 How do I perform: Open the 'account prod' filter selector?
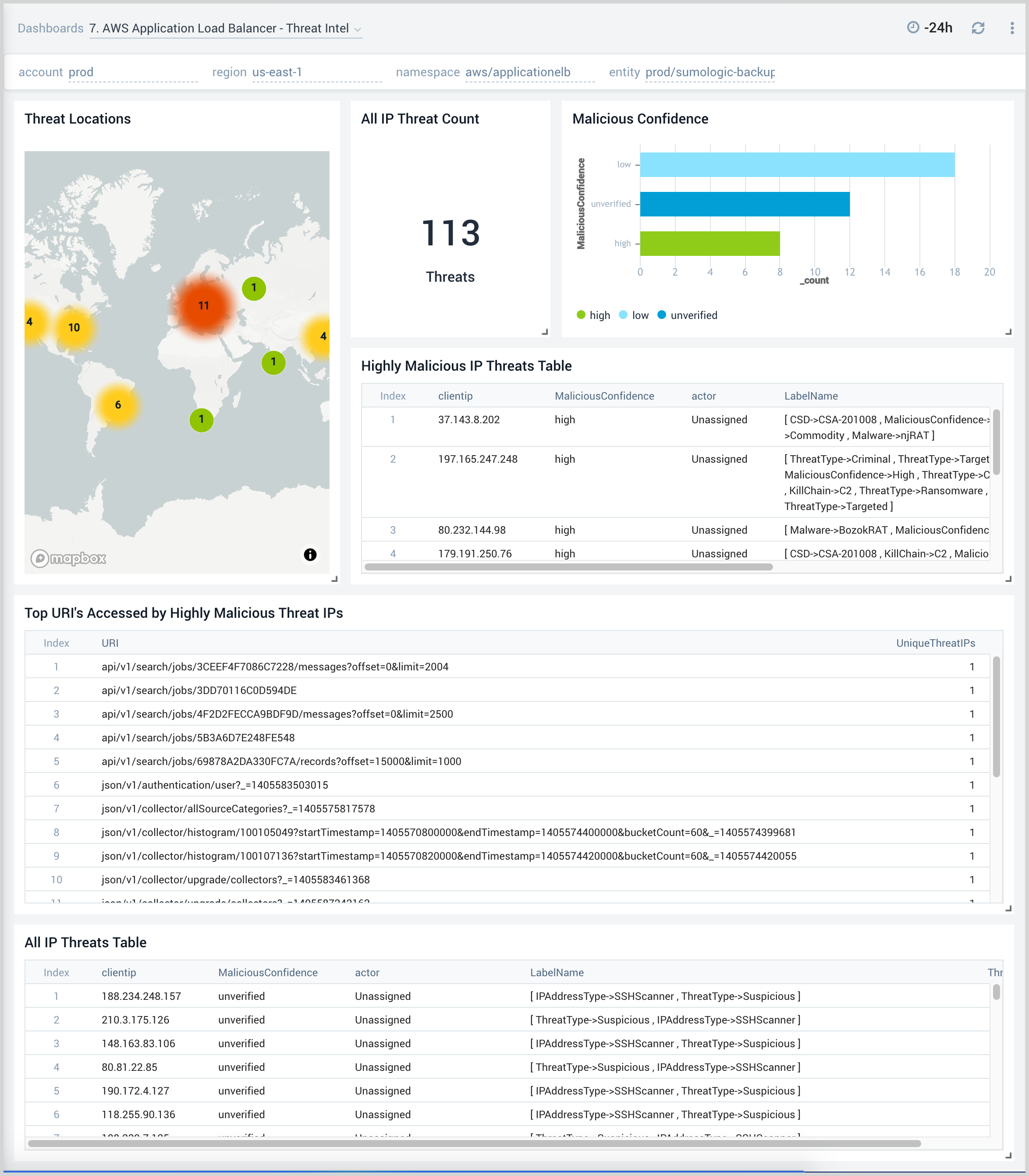coord(80,72)
